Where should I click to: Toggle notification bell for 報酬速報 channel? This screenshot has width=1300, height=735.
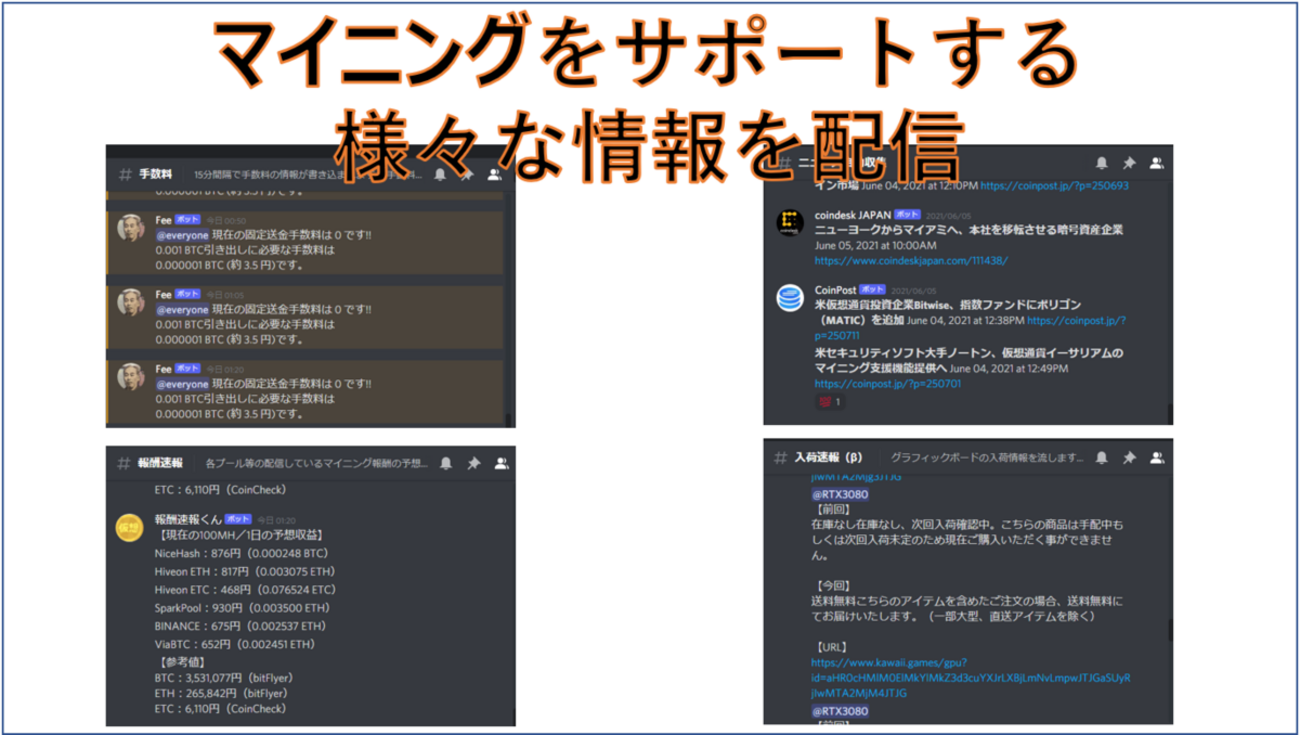click(446, 462)
